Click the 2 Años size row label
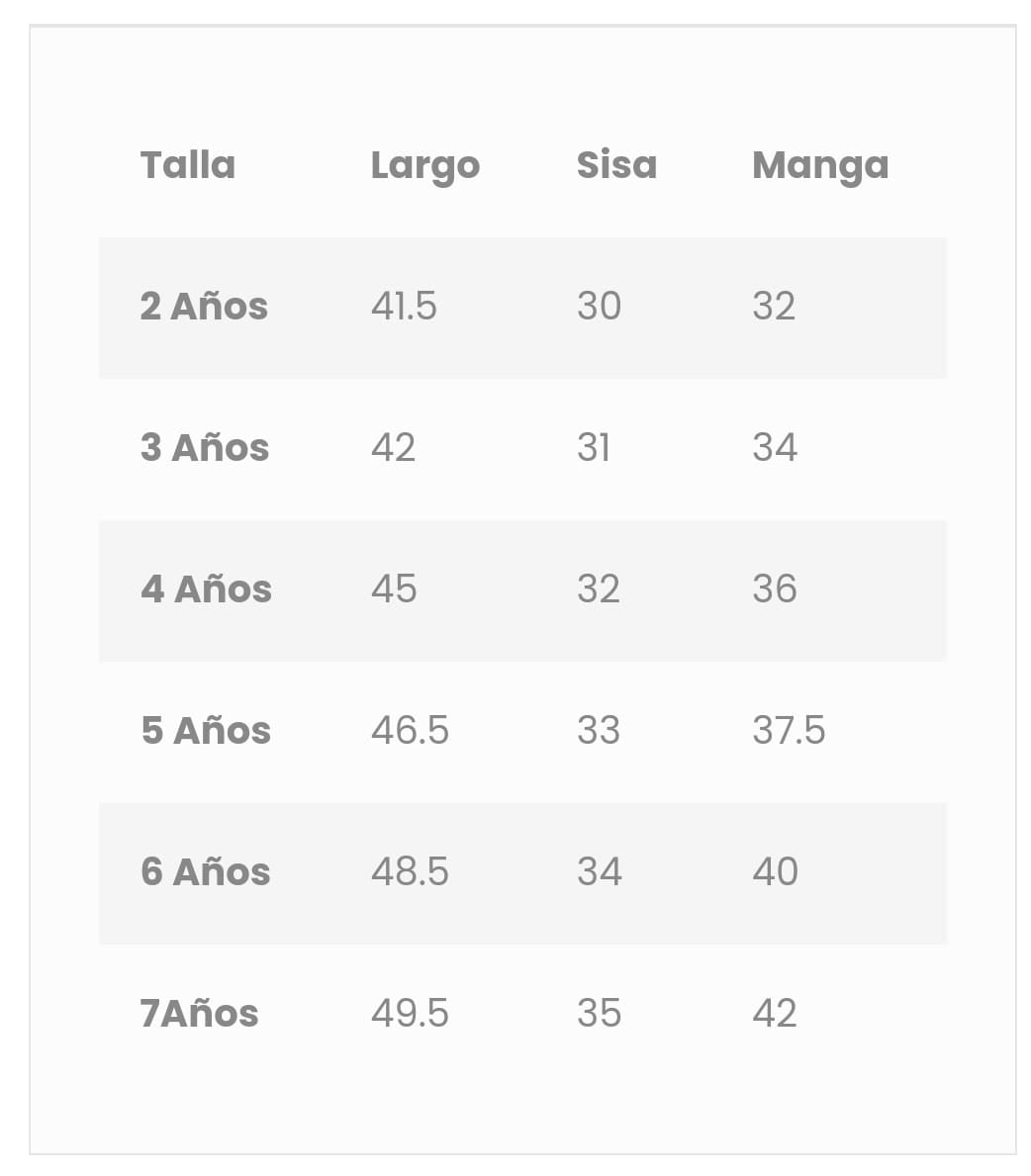The image size is (1031, 1176). (204, 307)
